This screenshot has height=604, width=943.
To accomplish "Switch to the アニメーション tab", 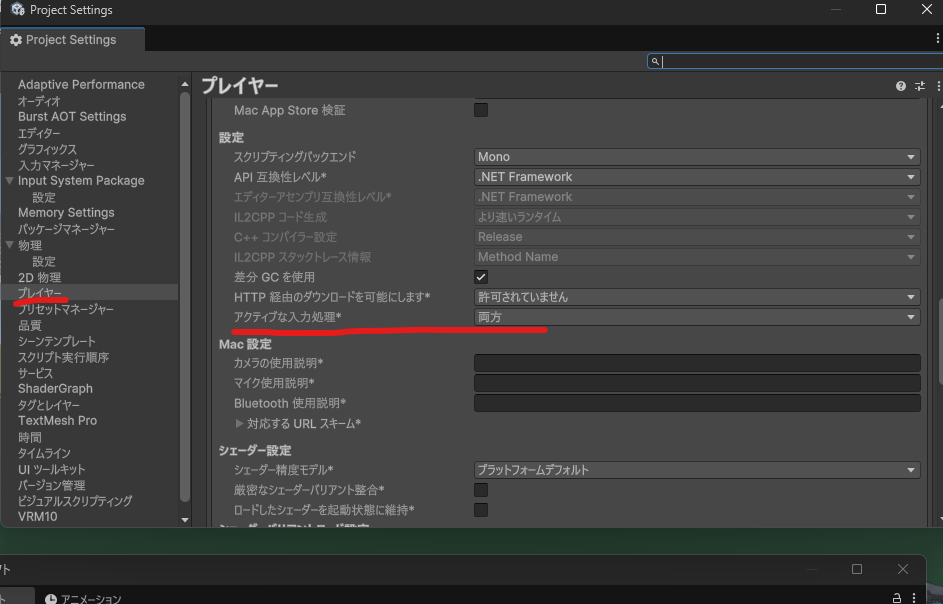I will 90,598.
